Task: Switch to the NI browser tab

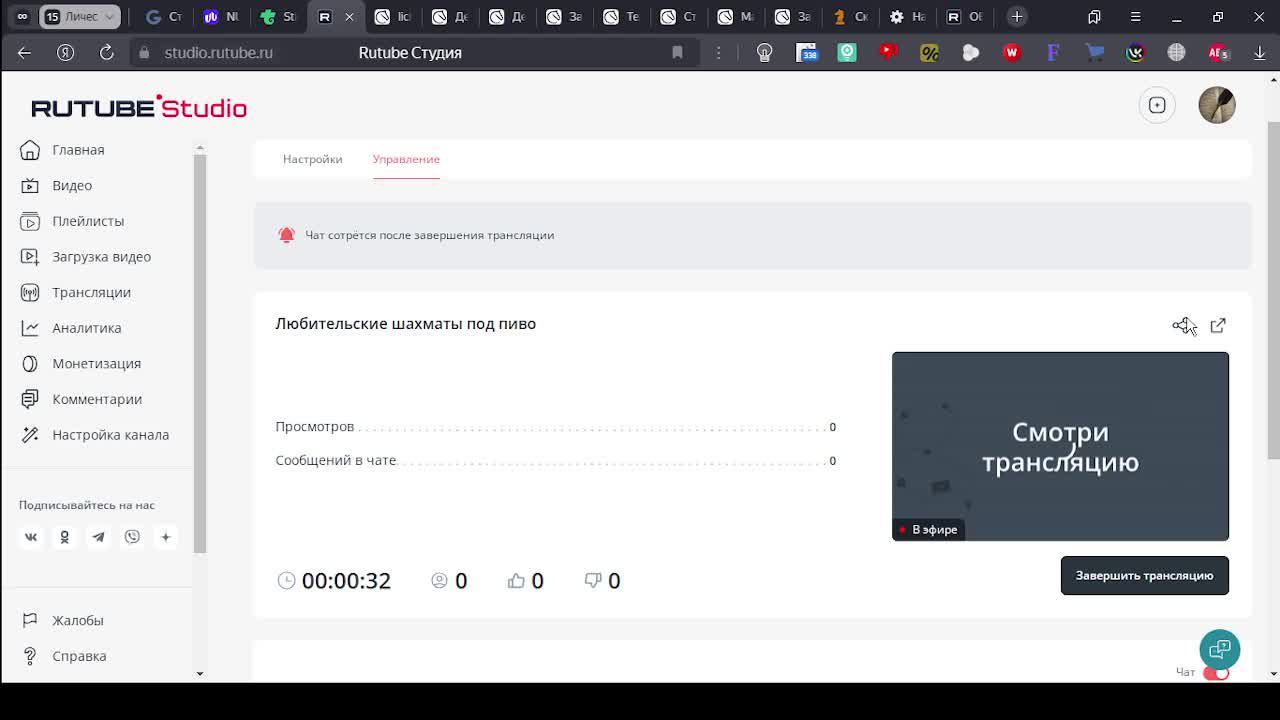Action: tap(221, 17)
